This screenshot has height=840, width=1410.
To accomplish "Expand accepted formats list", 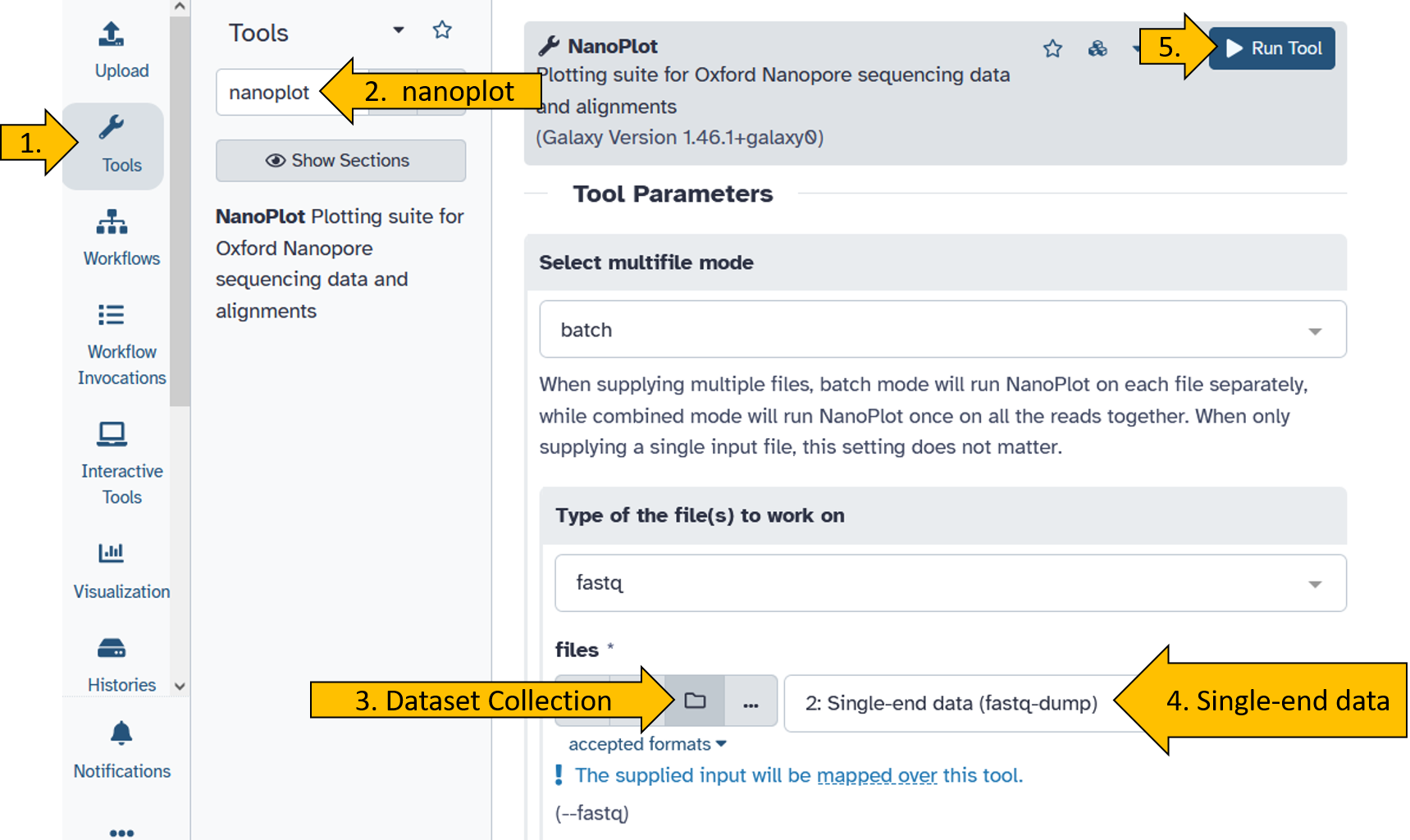I will coord(647,744).
